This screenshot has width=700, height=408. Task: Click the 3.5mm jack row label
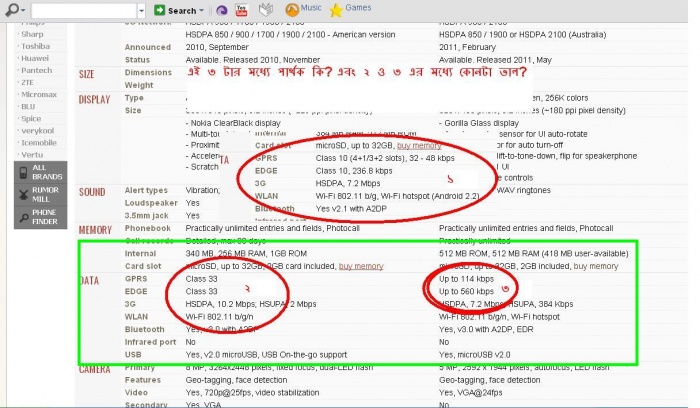(x=146, y=215)
